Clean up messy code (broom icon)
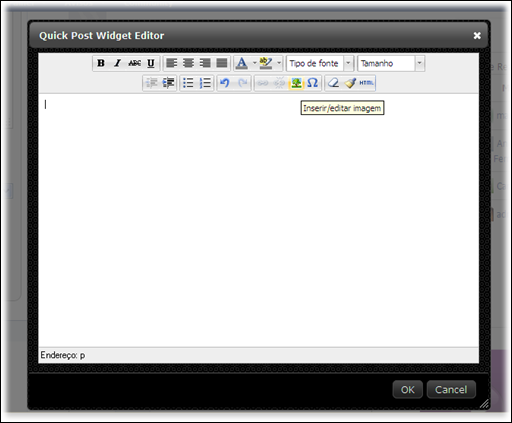512x423 pixels. [x=350, y=83]
